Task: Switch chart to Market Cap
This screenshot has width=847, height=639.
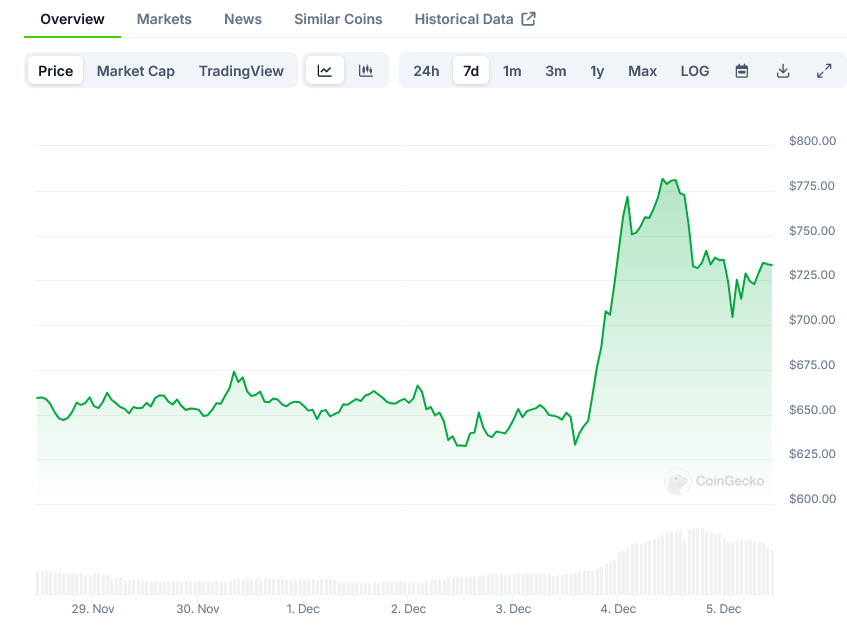Action: 136,71
